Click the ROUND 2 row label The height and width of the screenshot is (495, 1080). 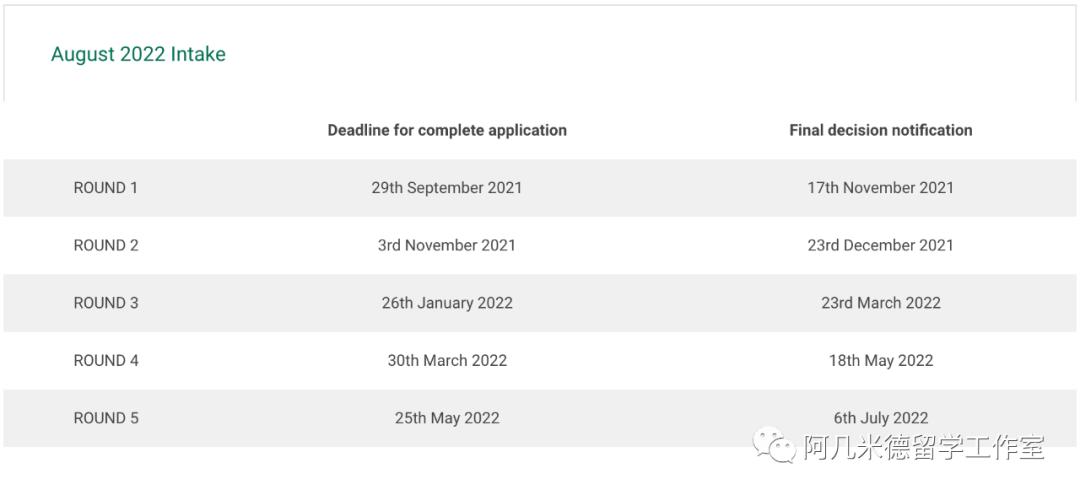[x=106, y=245]
